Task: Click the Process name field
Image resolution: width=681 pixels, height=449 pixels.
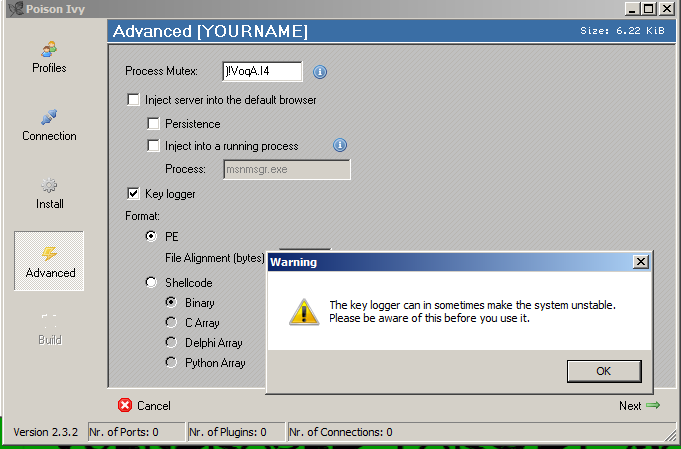Action: tap(287, 169)
